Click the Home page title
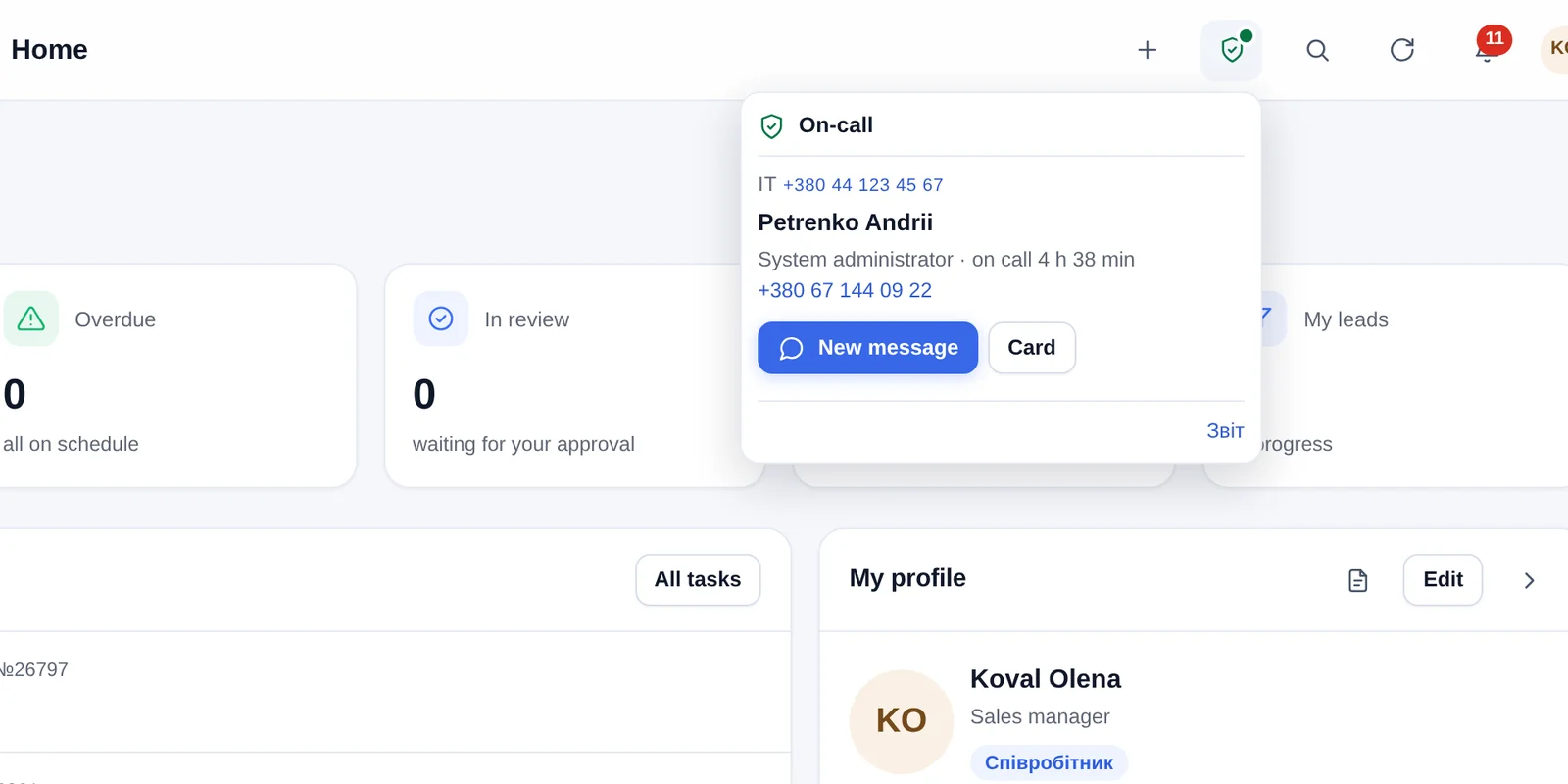Viewport: 1568px width, 784px height. tap(49, 50)
